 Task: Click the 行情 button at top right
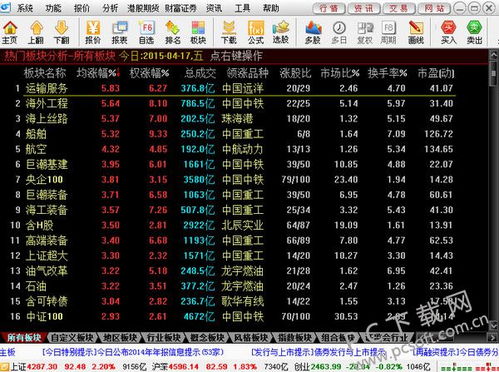point(329,8)
